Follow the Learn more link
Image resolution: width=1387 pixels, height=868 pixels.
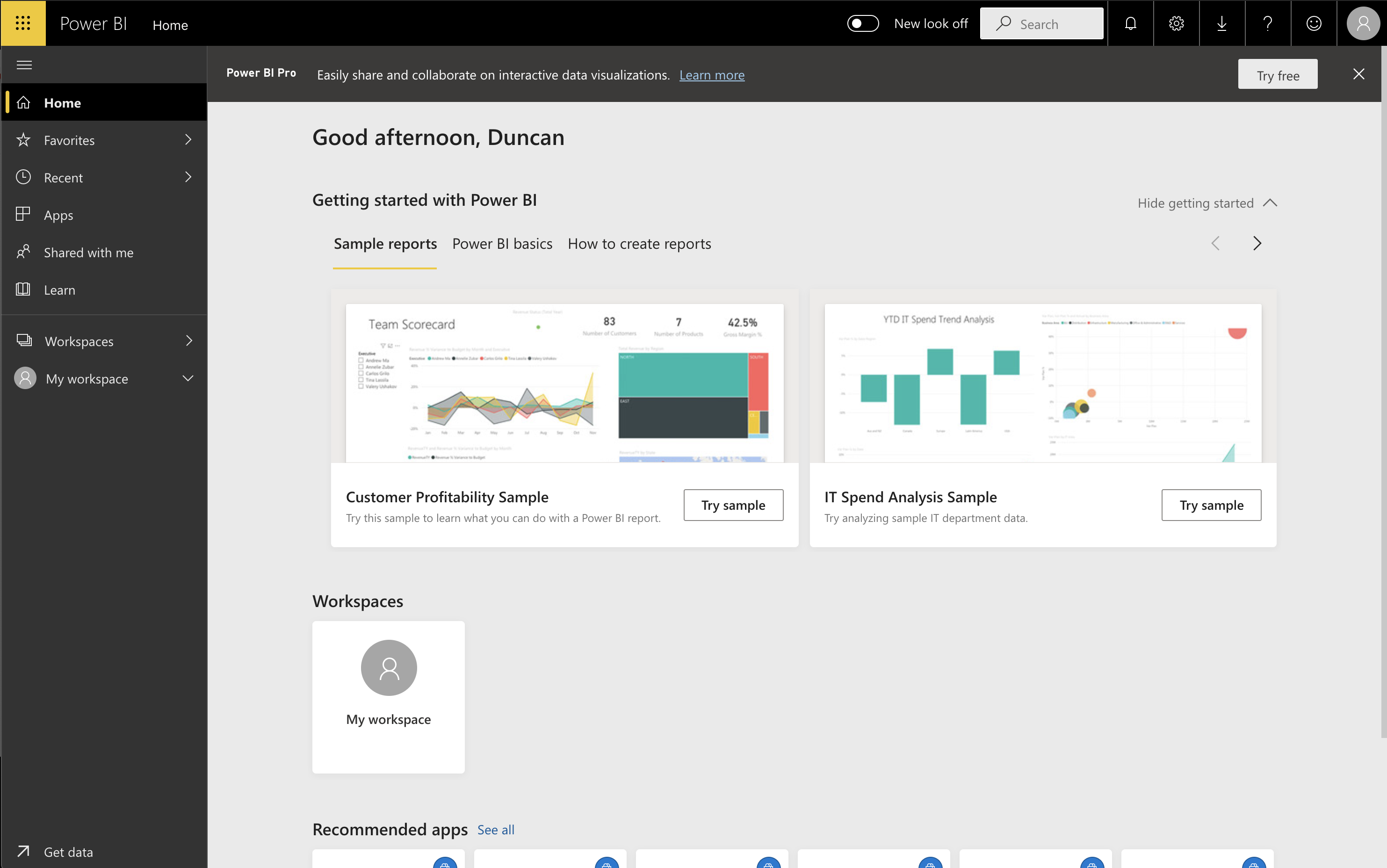point(712,75)
